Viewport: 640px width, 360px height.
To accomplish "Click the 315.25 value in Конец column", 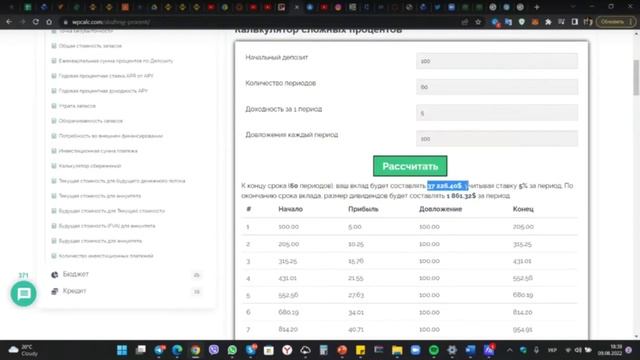I will tap(522, 244).
